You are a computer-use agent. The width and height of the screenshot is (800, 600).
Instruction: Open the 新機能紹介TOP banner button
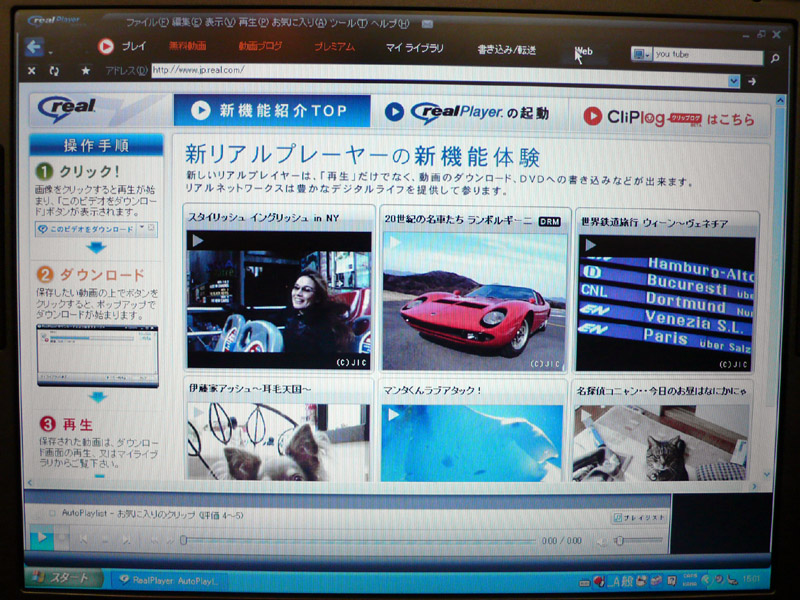point(271,110)
